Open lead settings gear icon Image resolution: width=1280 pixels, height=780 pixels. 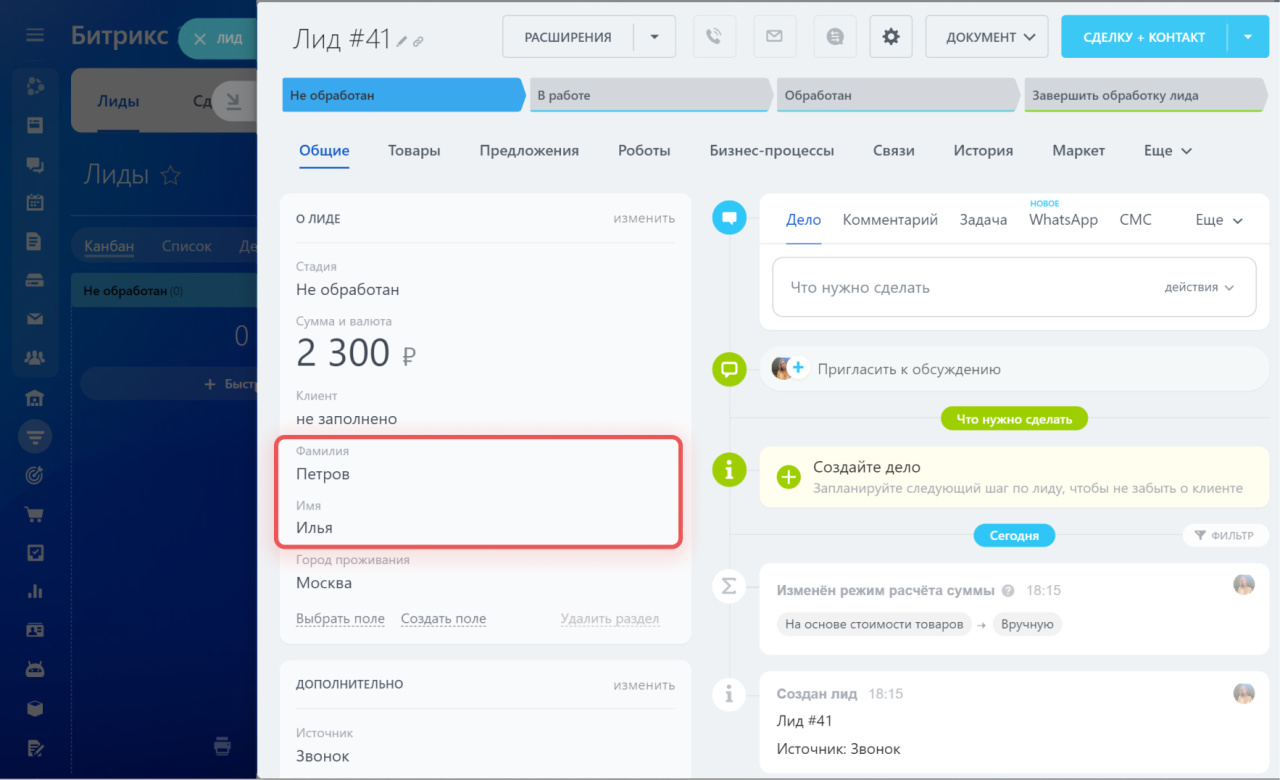click(x=890, y=37)
